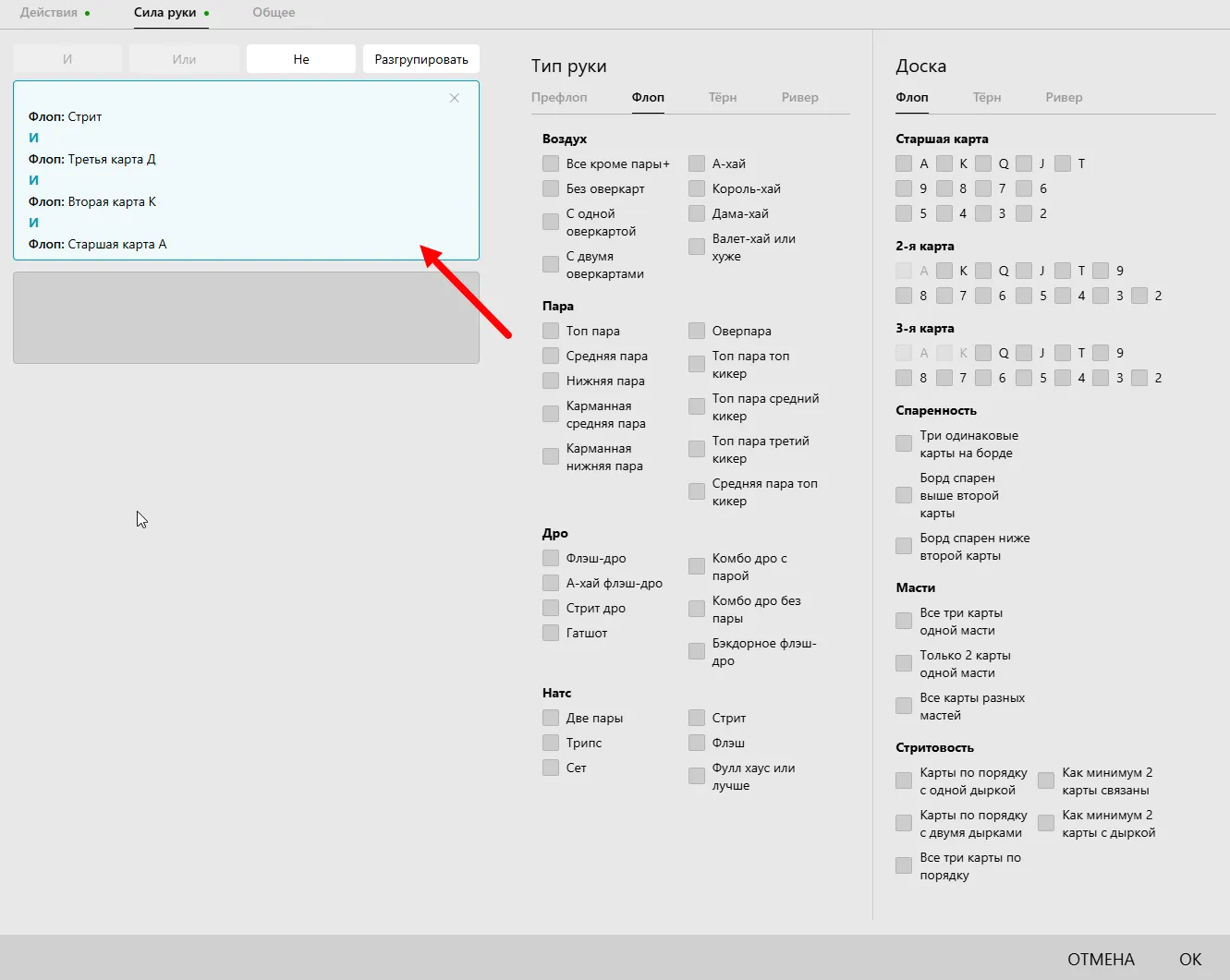Select 'A' under Старшая карта

[x=904, y=163]
